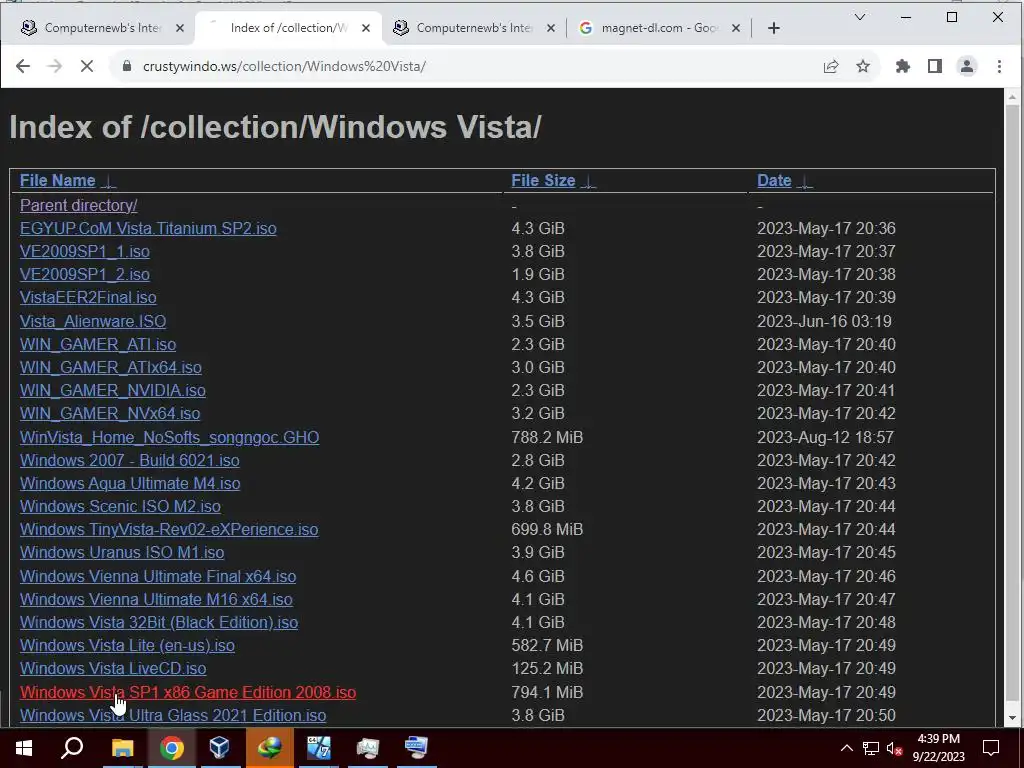
Task: Open a new browser tab
Action: coord(774,28)
